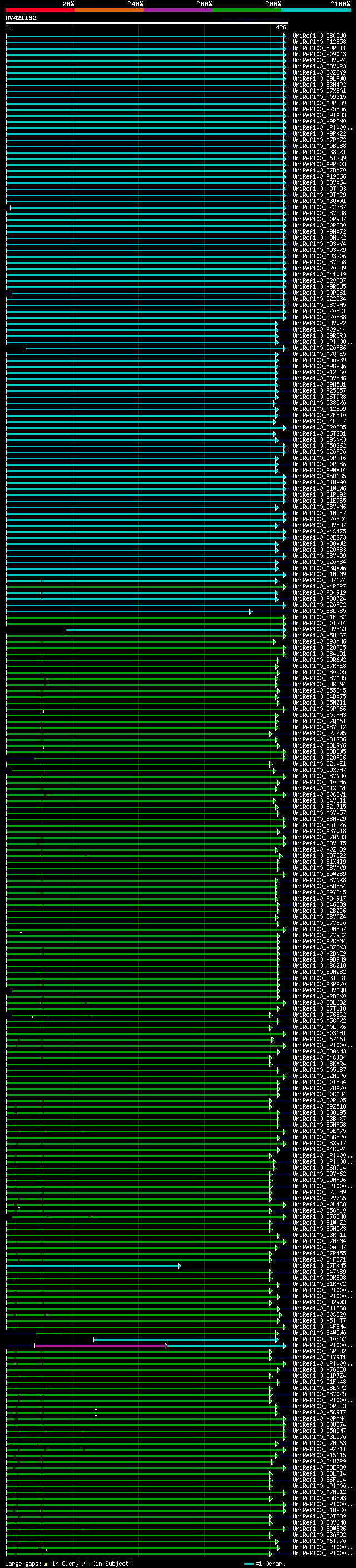Select UniRef100_P09315 label
Screen dimensions: 356x1568
point(319,97)
